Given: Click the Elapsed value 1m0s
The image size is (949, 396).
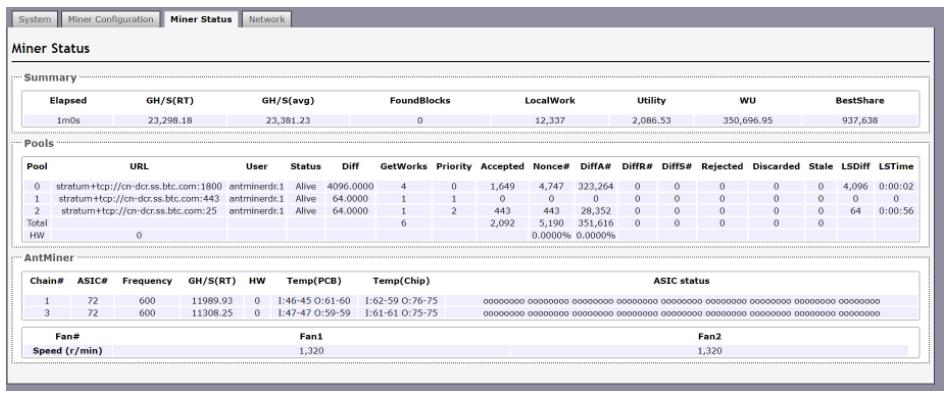Looking at the screenshot, I should [x=68, y=120].
